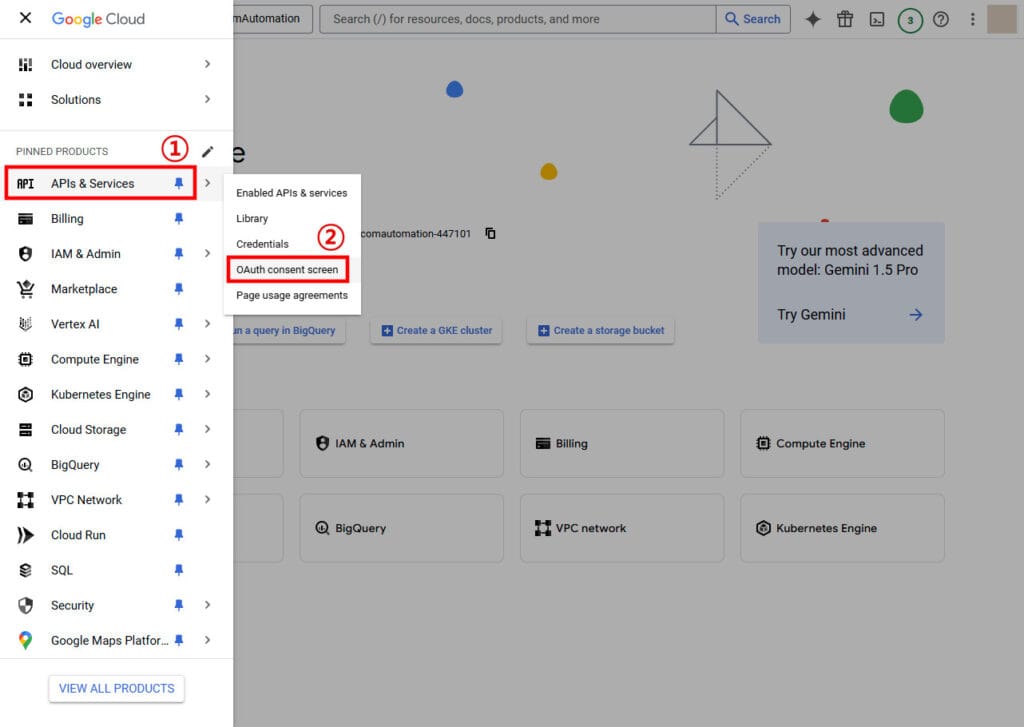Expand the Cloud overview submenu arrow

pyautogui.click(x=207, y=64)
